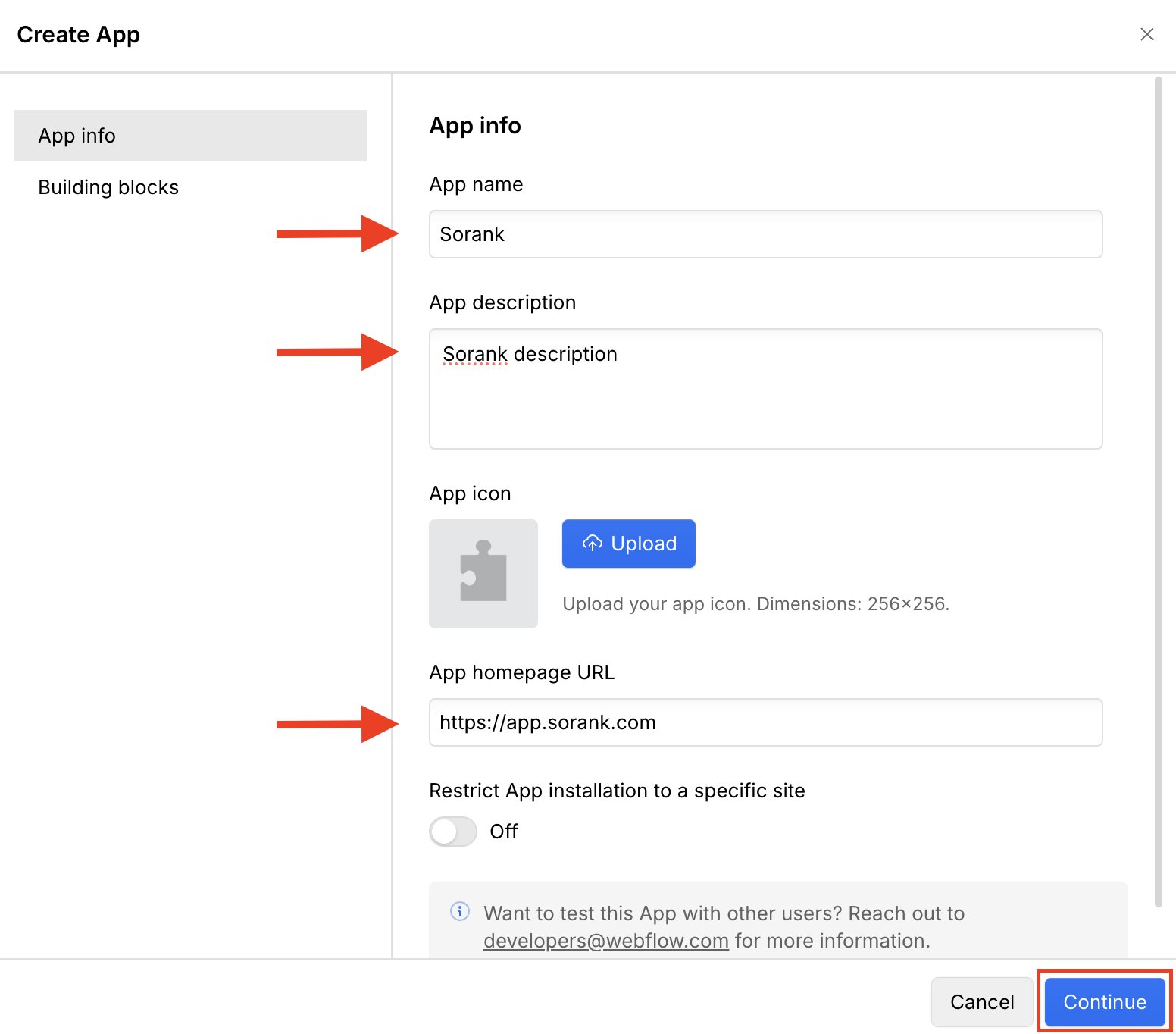Click the Upload button label text
1176x1034 pixels.
point(644,544)
